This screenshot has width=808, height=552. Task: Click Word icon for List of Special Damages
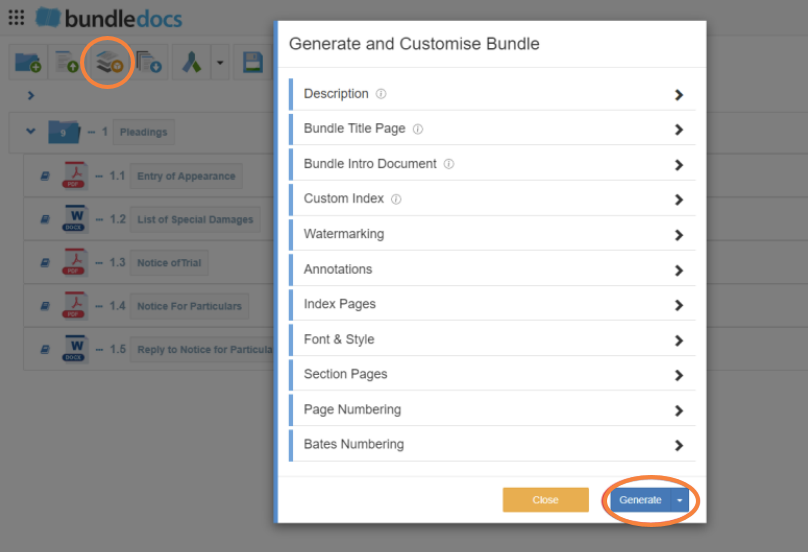pos(75,219)
